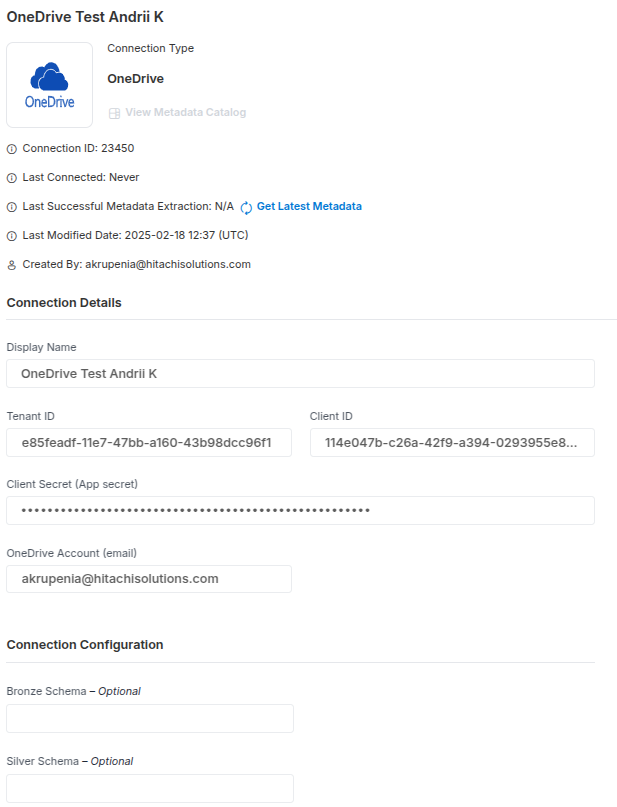Click the user icon beside Created By
The image size is (617, 807).
tap(11, 265)
